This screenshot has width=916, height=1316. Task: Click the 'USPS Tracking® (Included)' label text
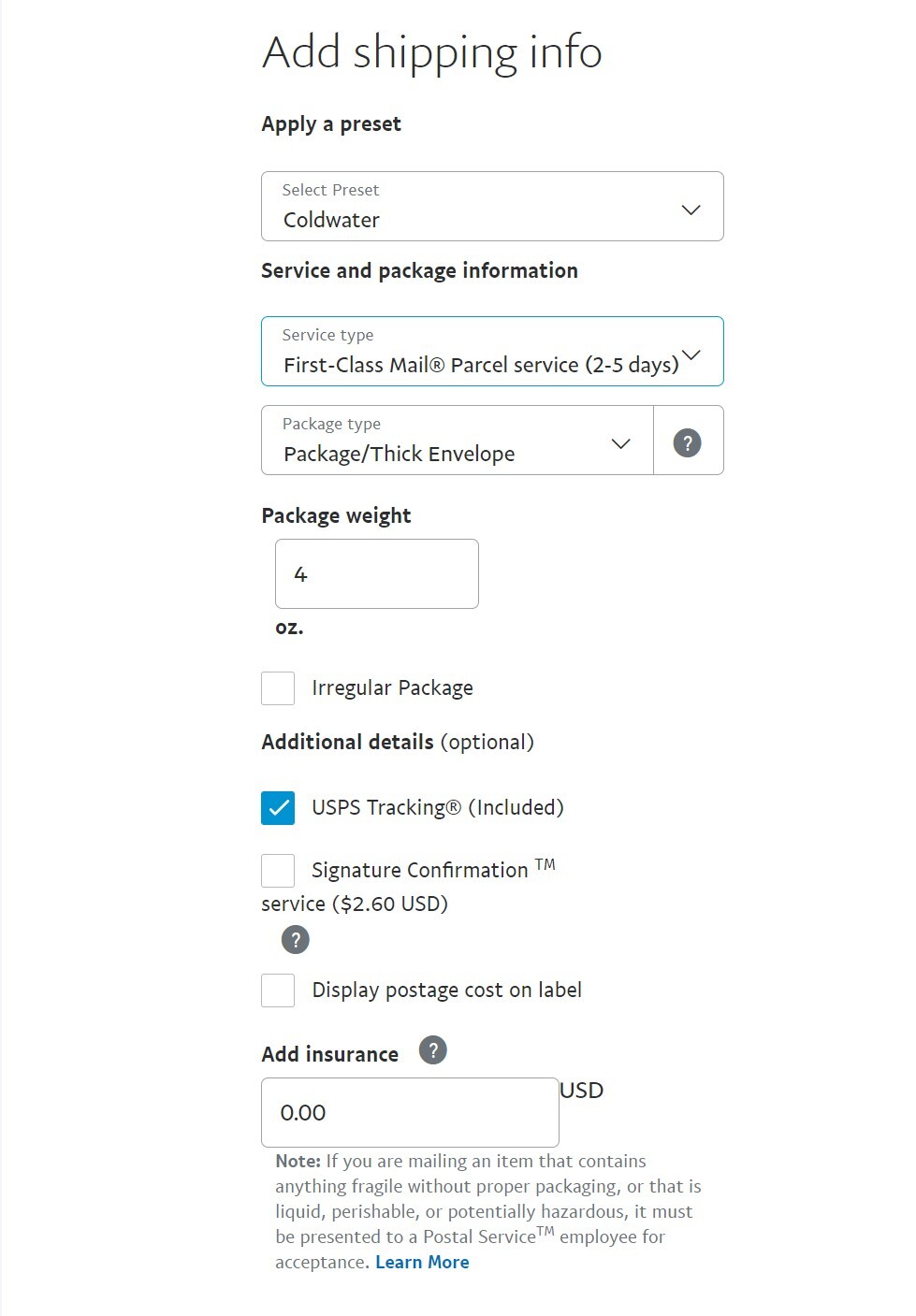[437, 808]
